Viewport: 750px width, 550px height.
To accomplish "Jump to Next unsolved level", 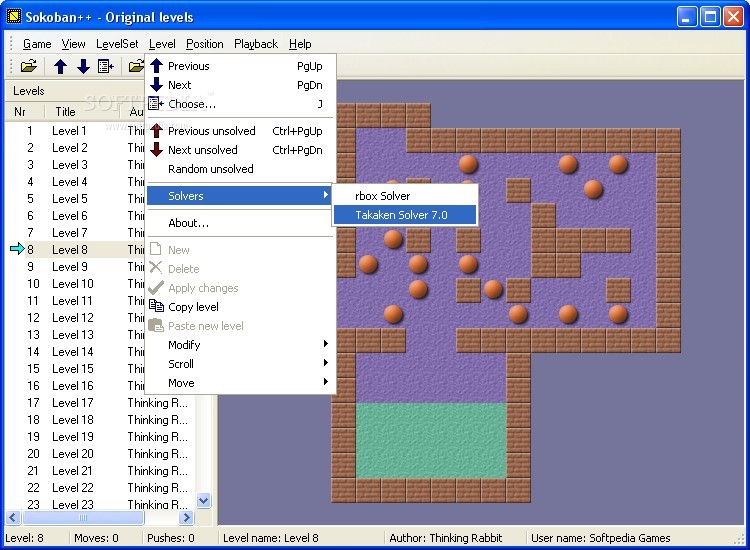I will pos(241,150).
